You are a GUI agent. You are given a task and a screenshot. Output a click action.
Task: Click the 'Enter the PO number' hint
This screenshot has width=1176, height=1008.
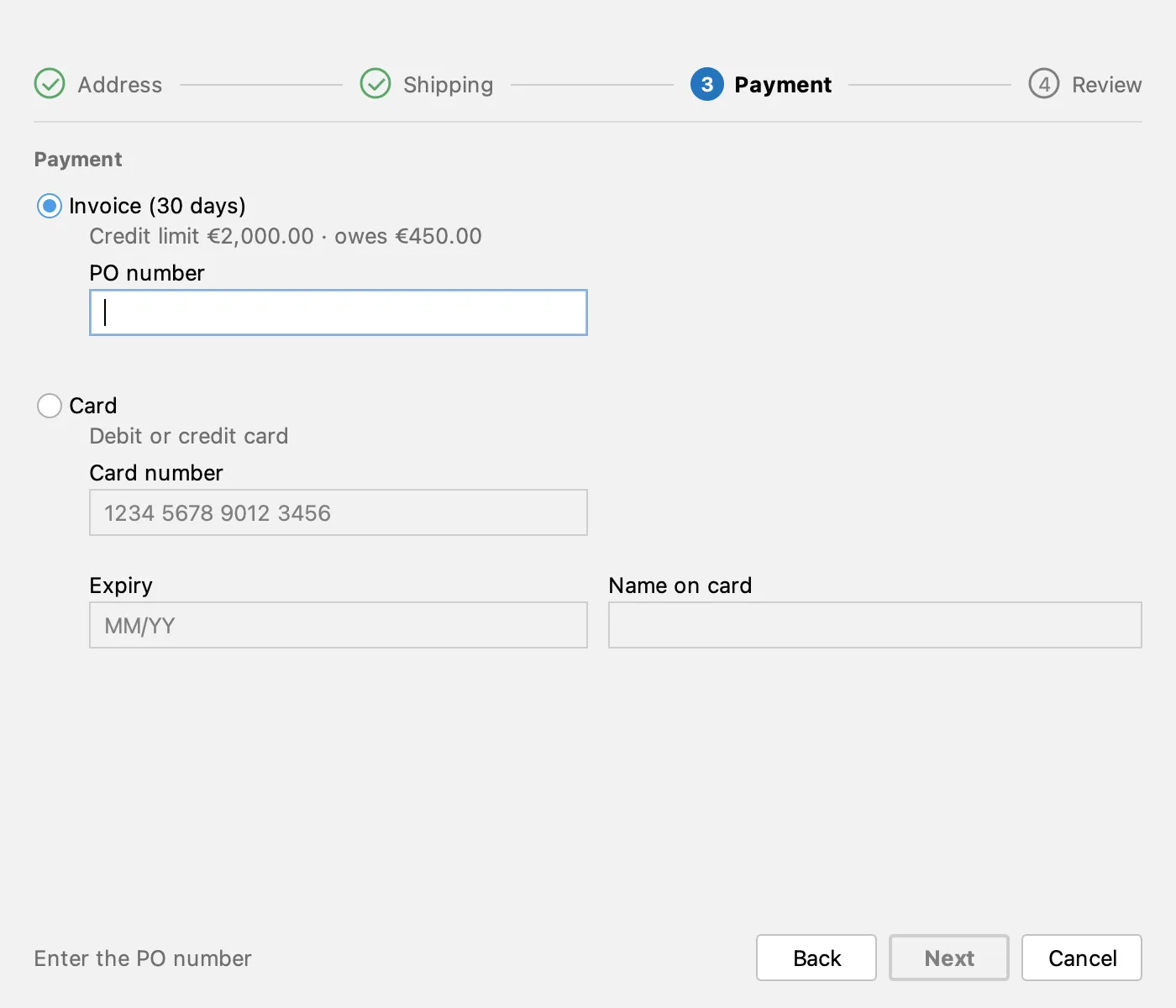(143, 958)
